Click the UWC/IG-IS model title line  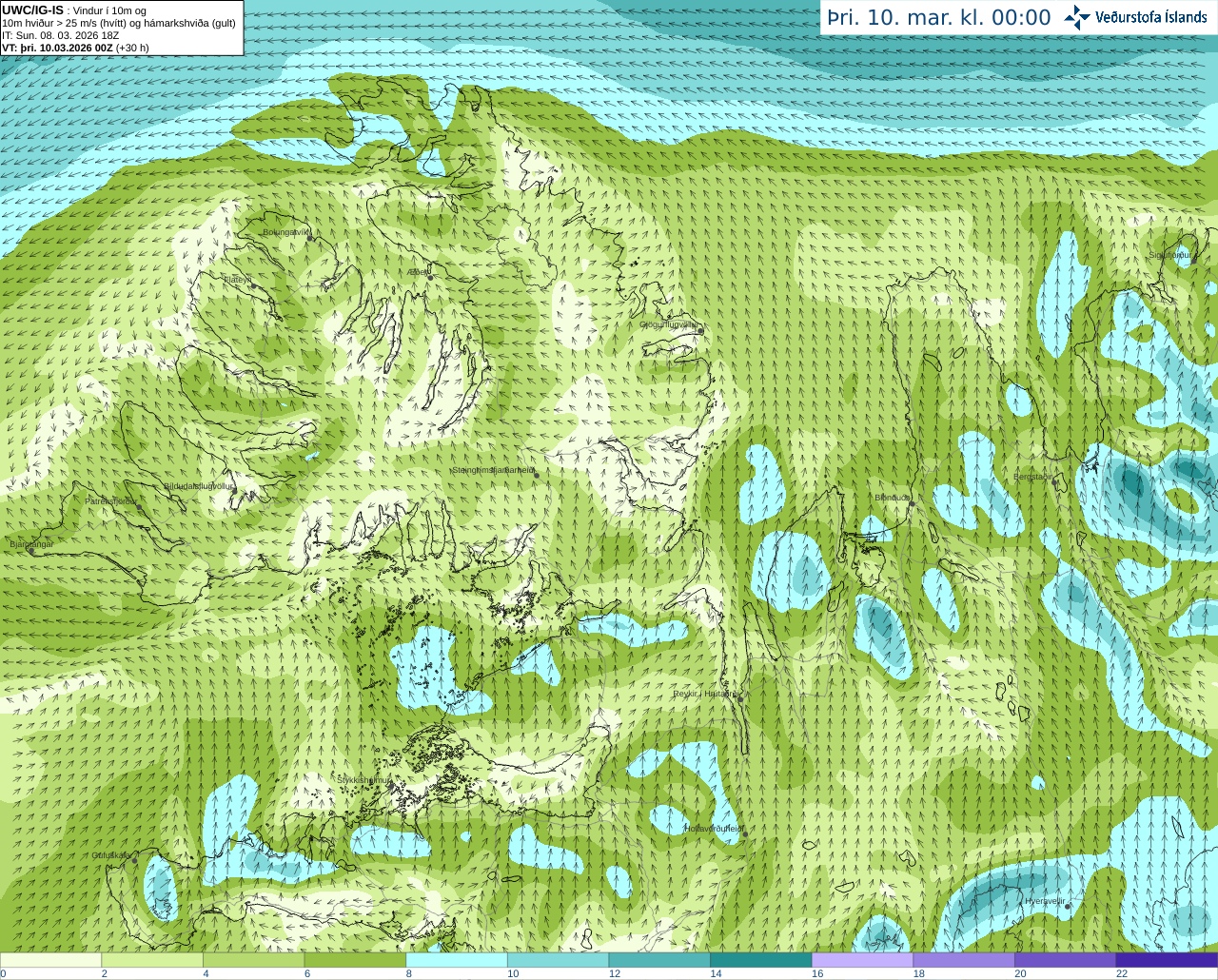click(74, 10)
